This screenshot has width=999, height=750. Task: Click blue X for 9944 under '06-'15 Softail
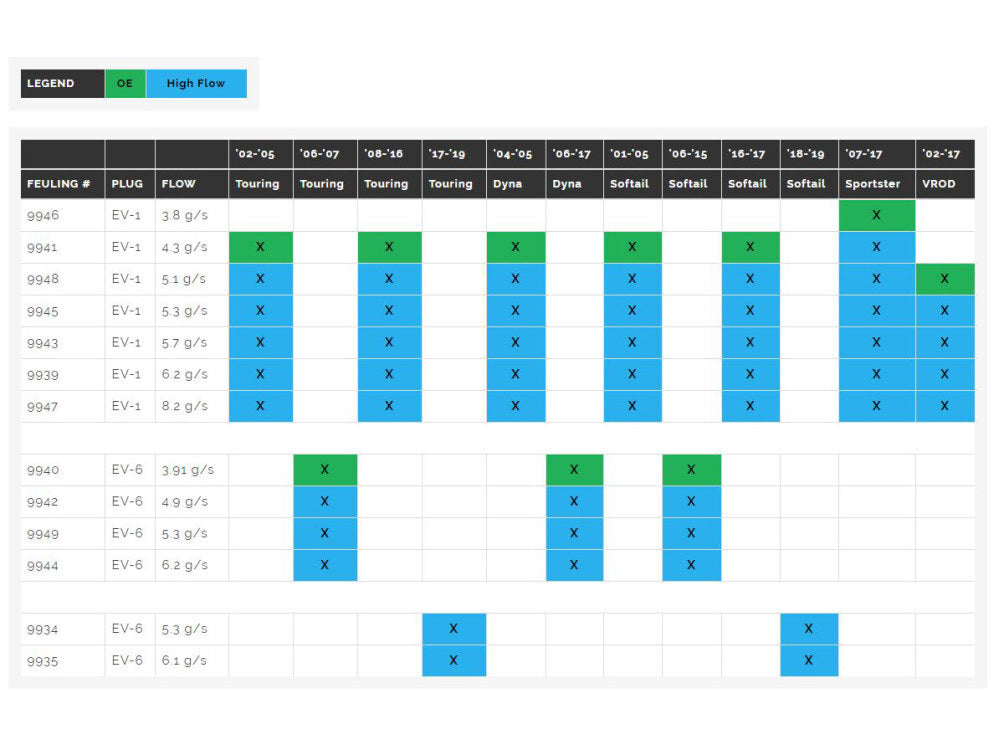click(x=691, y=565)
